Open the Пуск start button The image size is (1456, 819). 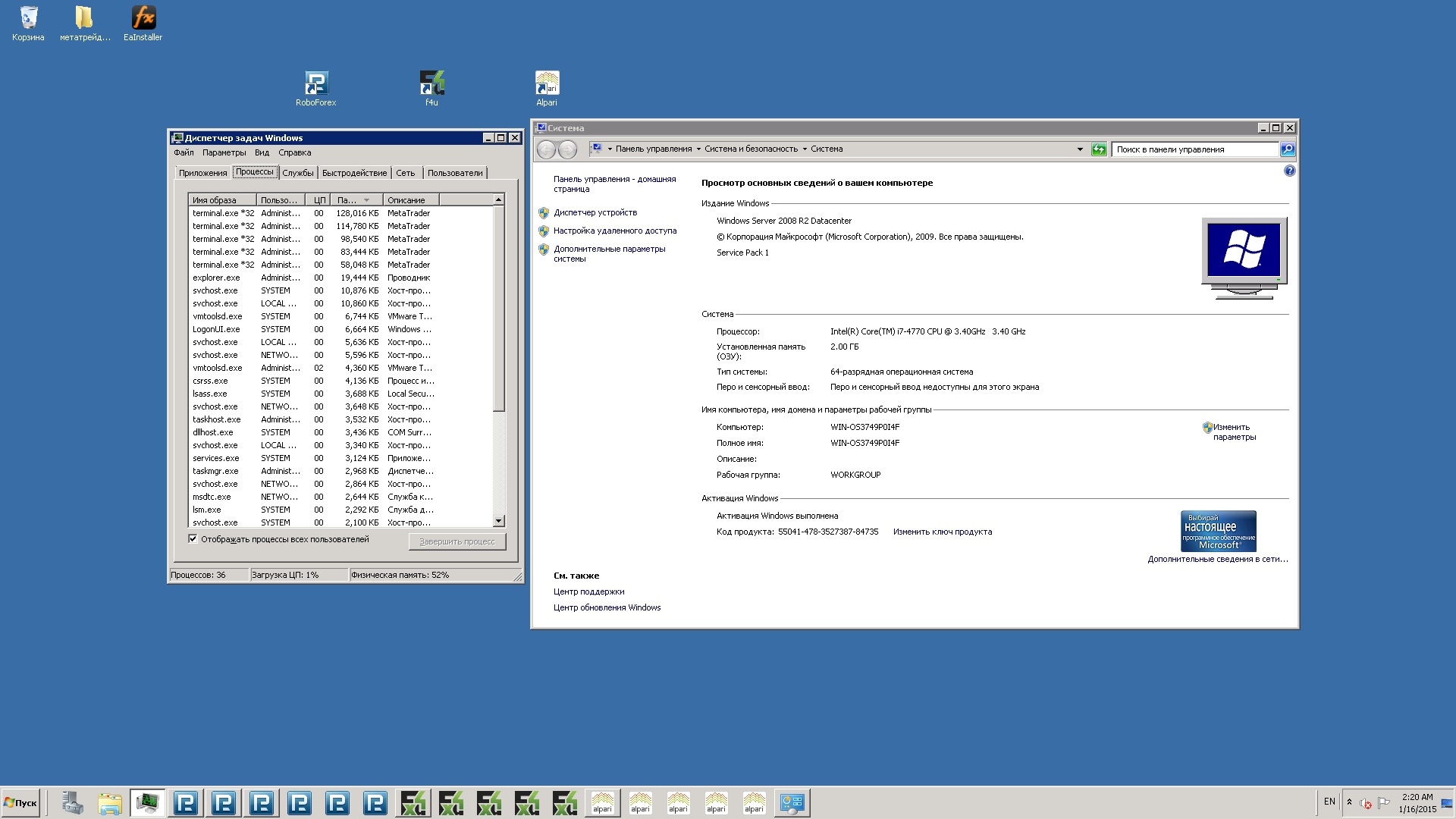(20, 803)
